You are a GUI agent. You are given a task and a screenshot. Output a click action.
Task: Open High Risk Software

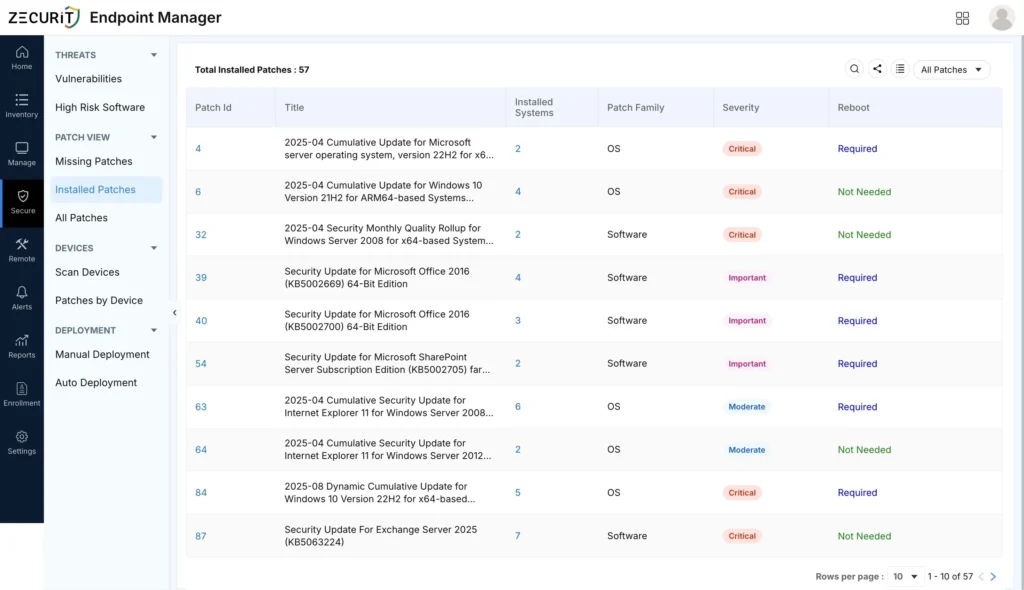point(100,107)
